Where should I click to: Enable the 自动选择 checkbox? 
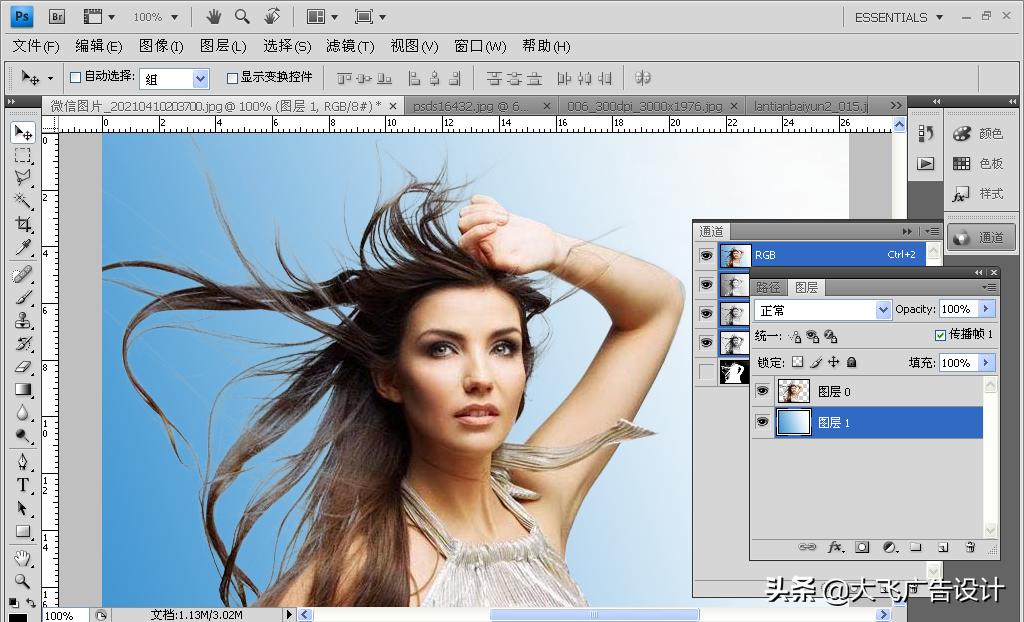pos(75,77)
